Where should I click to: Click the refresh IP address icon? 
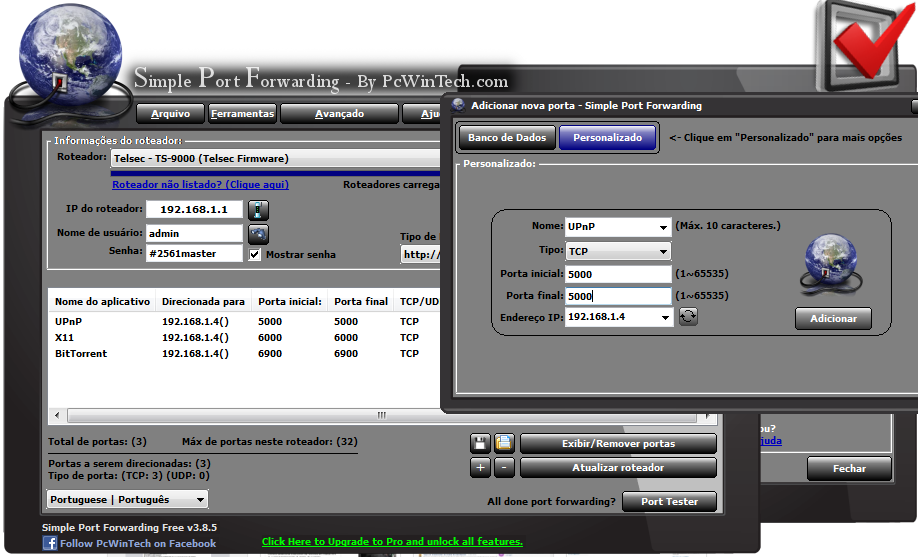point(688,317)
